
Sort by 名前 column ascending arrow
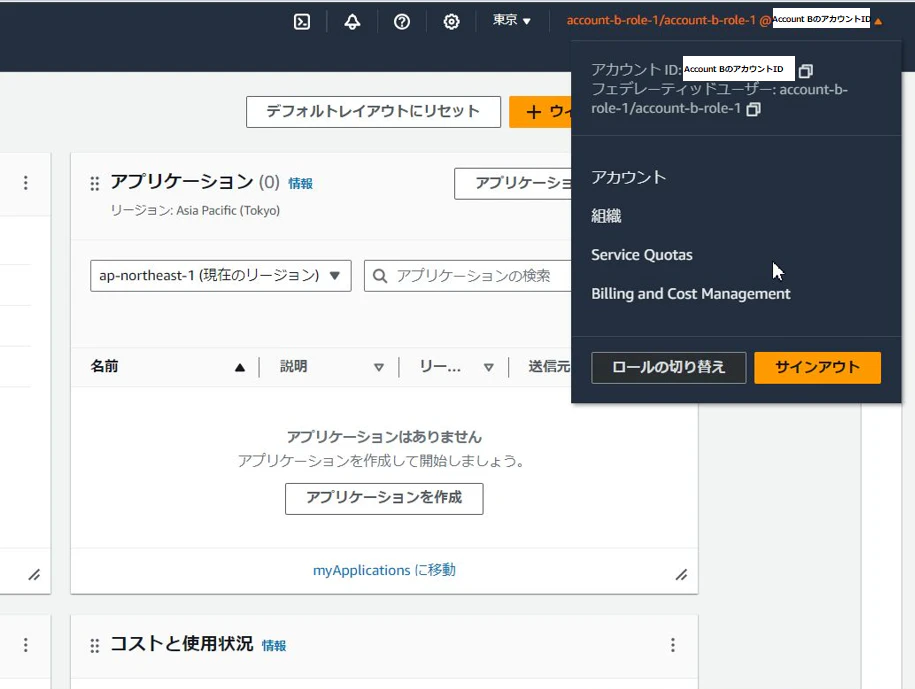pos(240,368)
